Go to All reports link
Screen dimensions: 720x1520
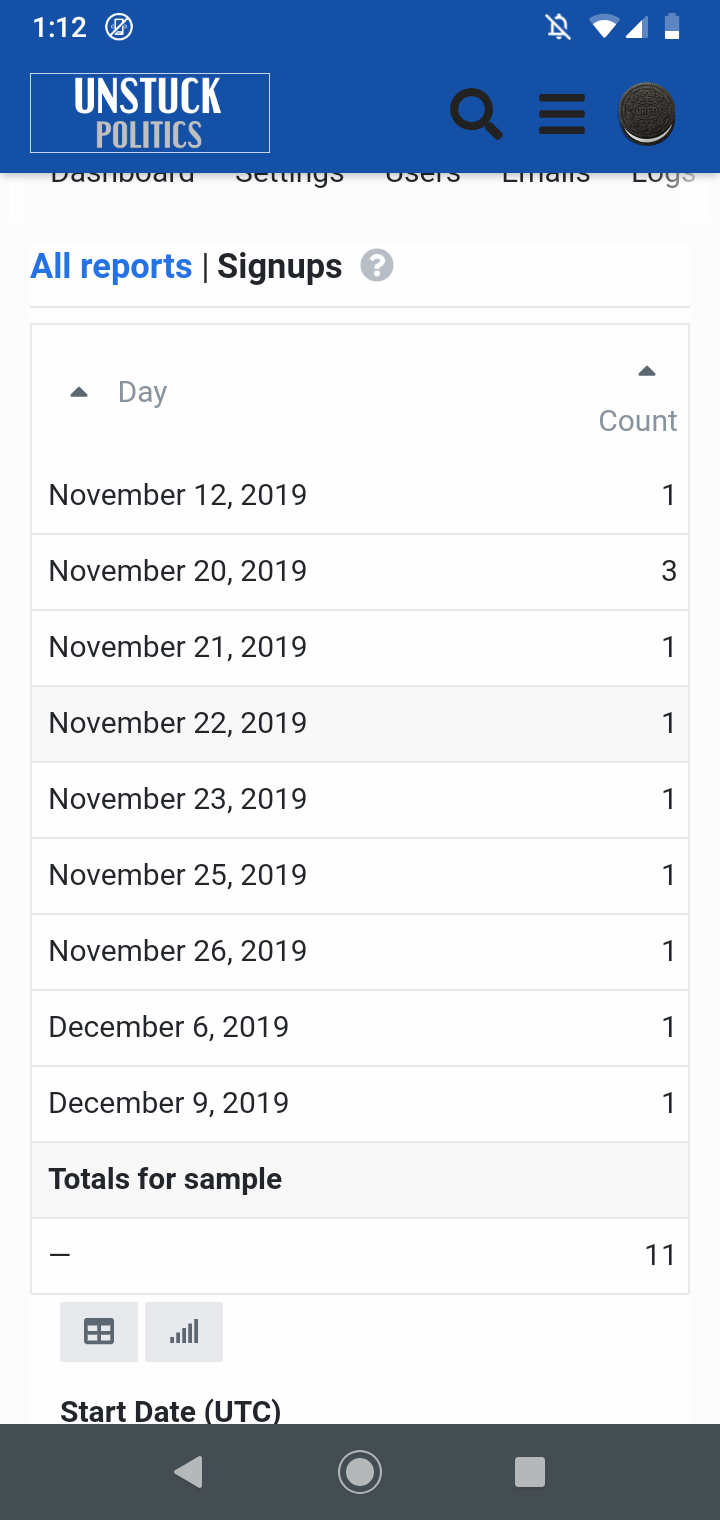[x=111, y=266]
